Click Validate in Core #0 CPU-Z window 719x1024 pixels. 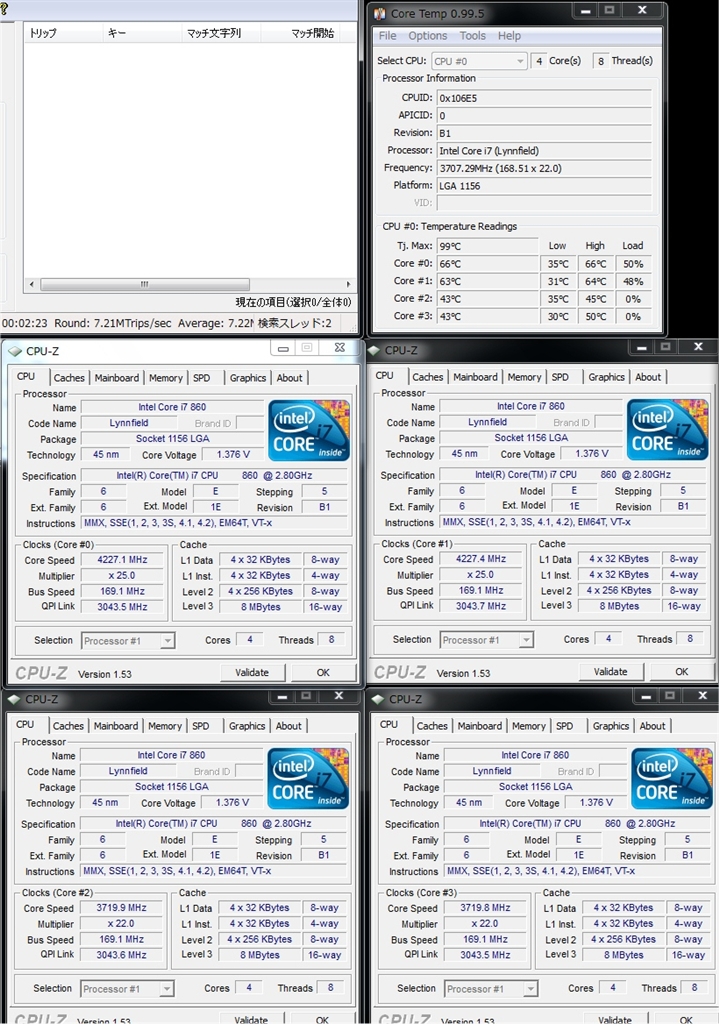pos(252,672)
